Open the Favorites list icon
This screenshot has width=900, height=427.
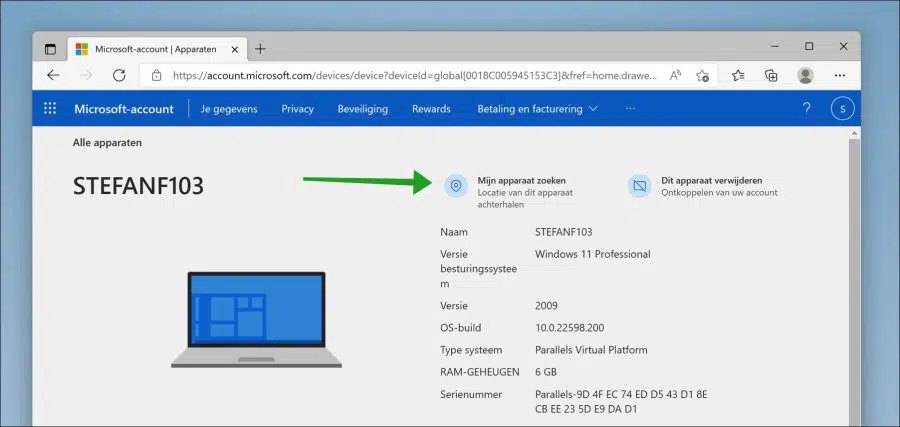tap(738, 75)
